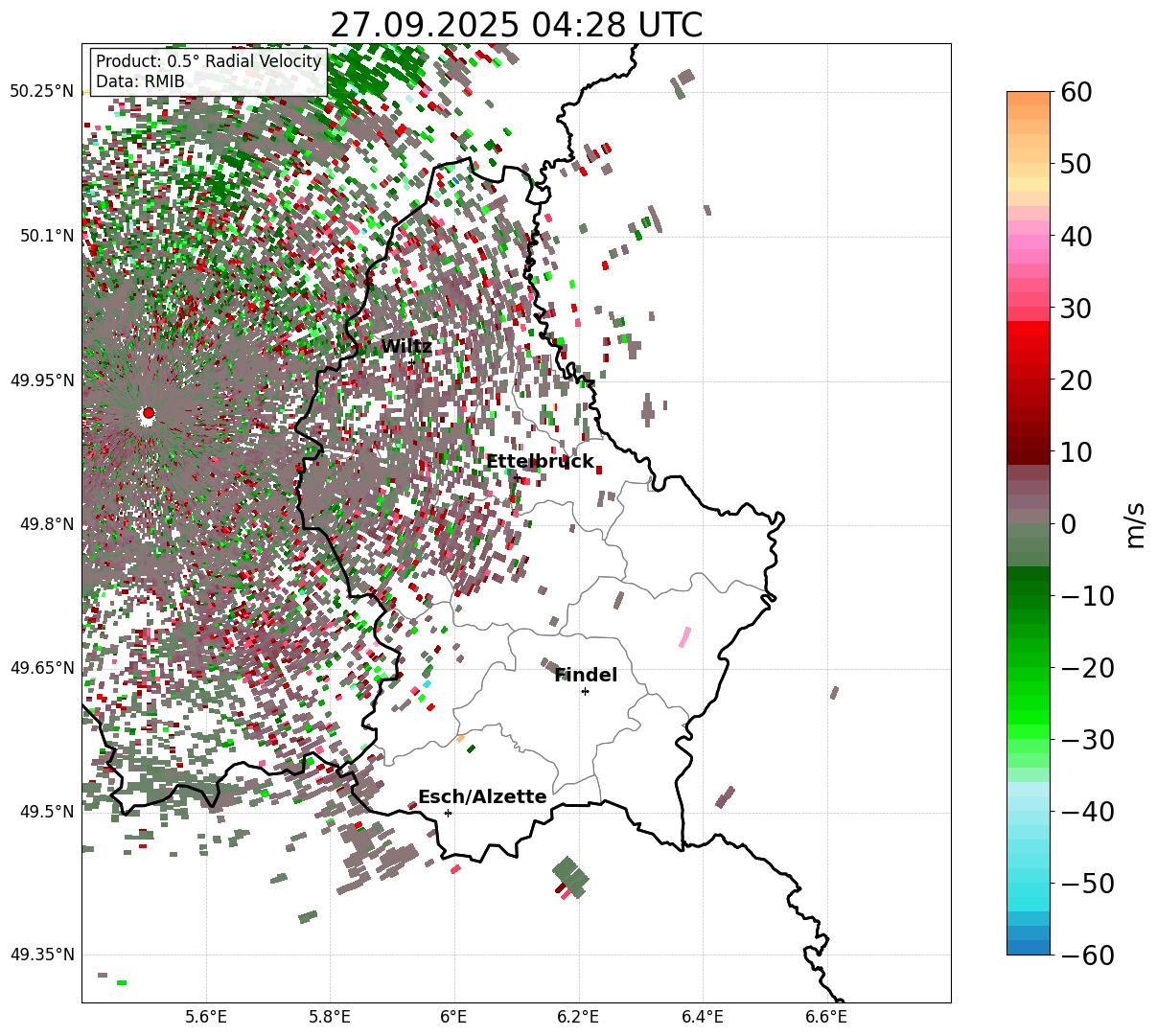Click the Findel location cross marker
Image resolution: width=1157 pixels, height=1036 pixels.
coord(585,691)
